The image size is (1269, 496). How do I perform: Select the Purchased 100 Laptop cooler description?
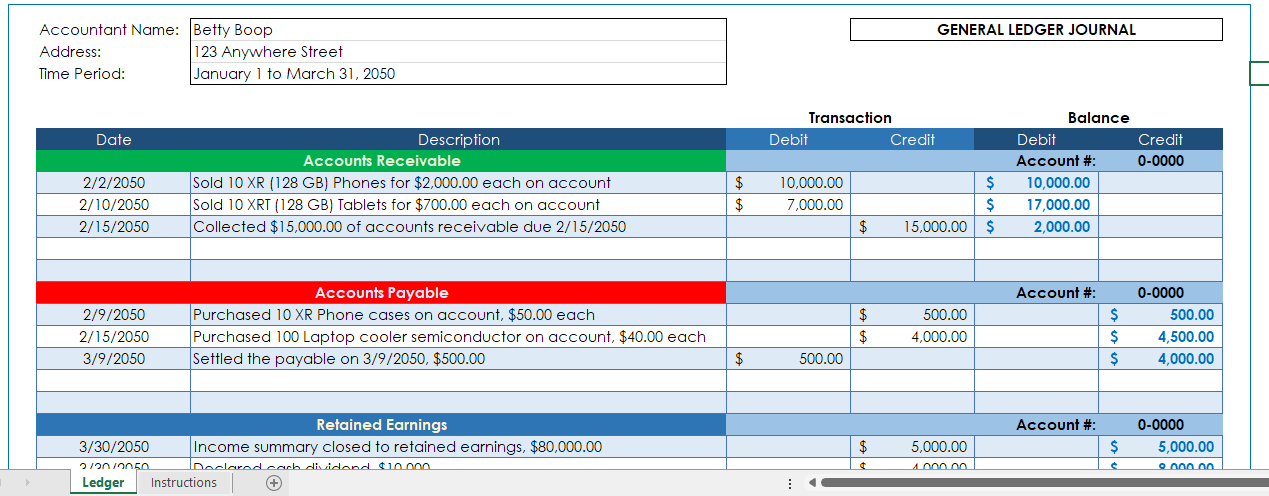[458, 337]
